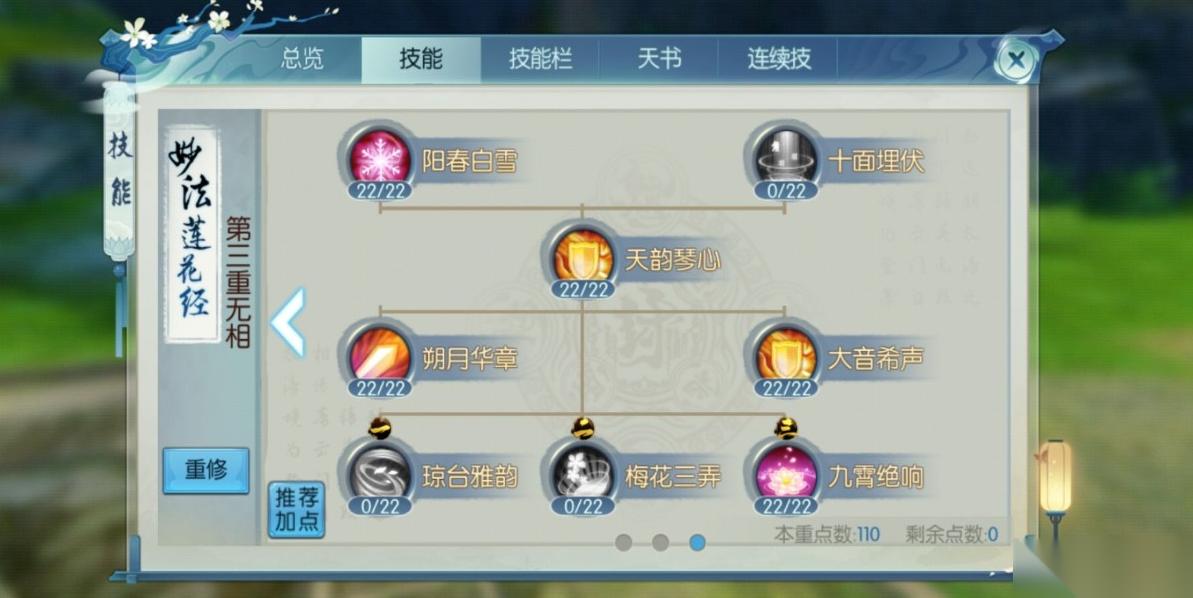
Task: Select the third active page dot
Action: pos(697,542)
